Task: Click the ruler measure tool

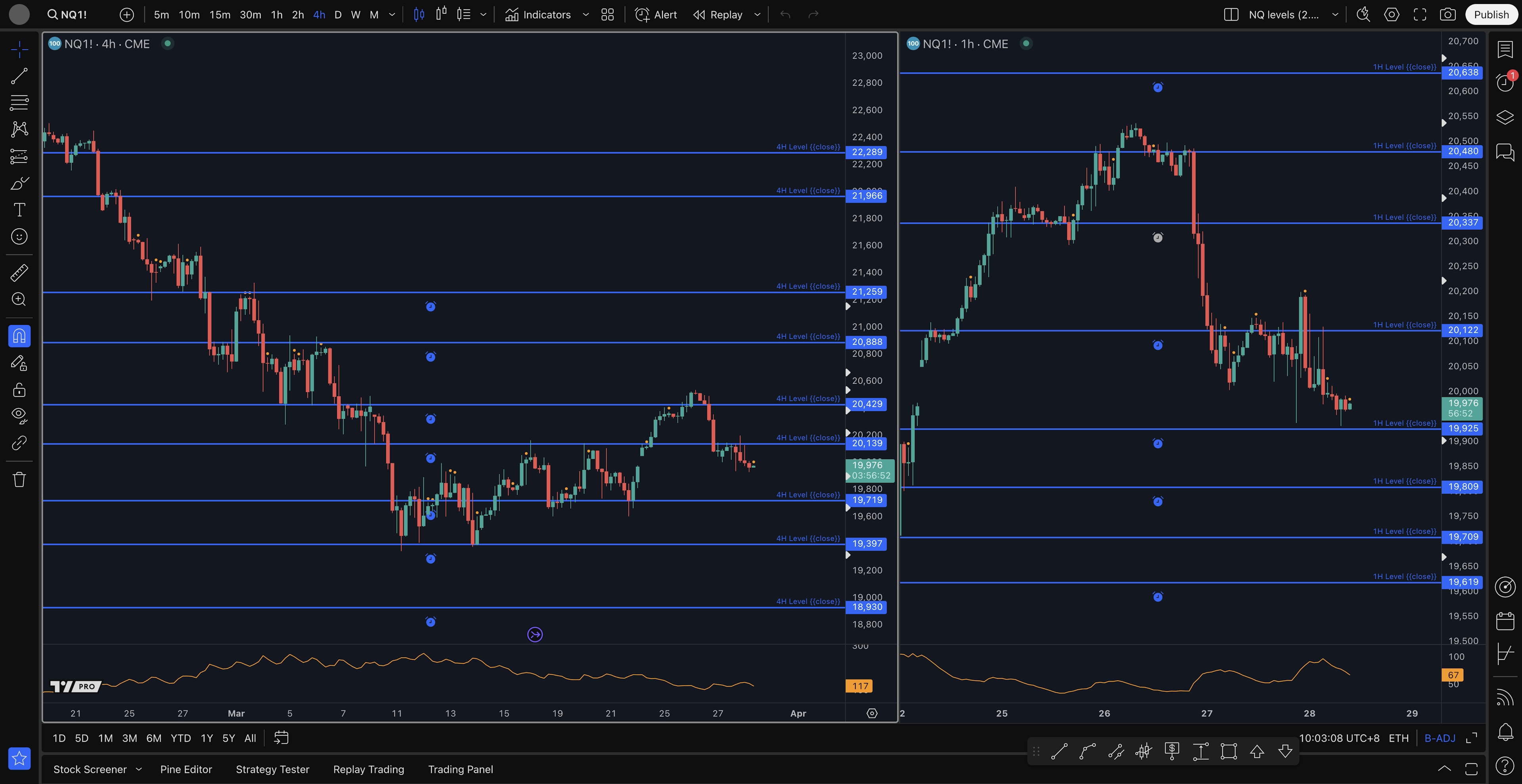Action: click(x=19, y=273)
